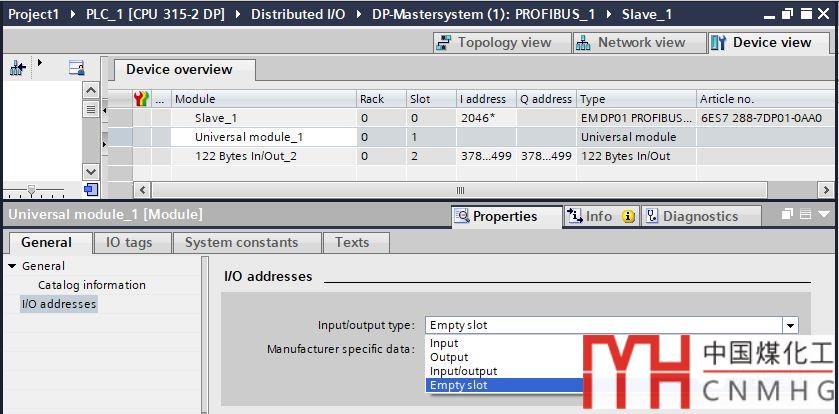Choose Output option in list
The height and width of the screenshot is (414, 839).
click(x=448, y=357)
